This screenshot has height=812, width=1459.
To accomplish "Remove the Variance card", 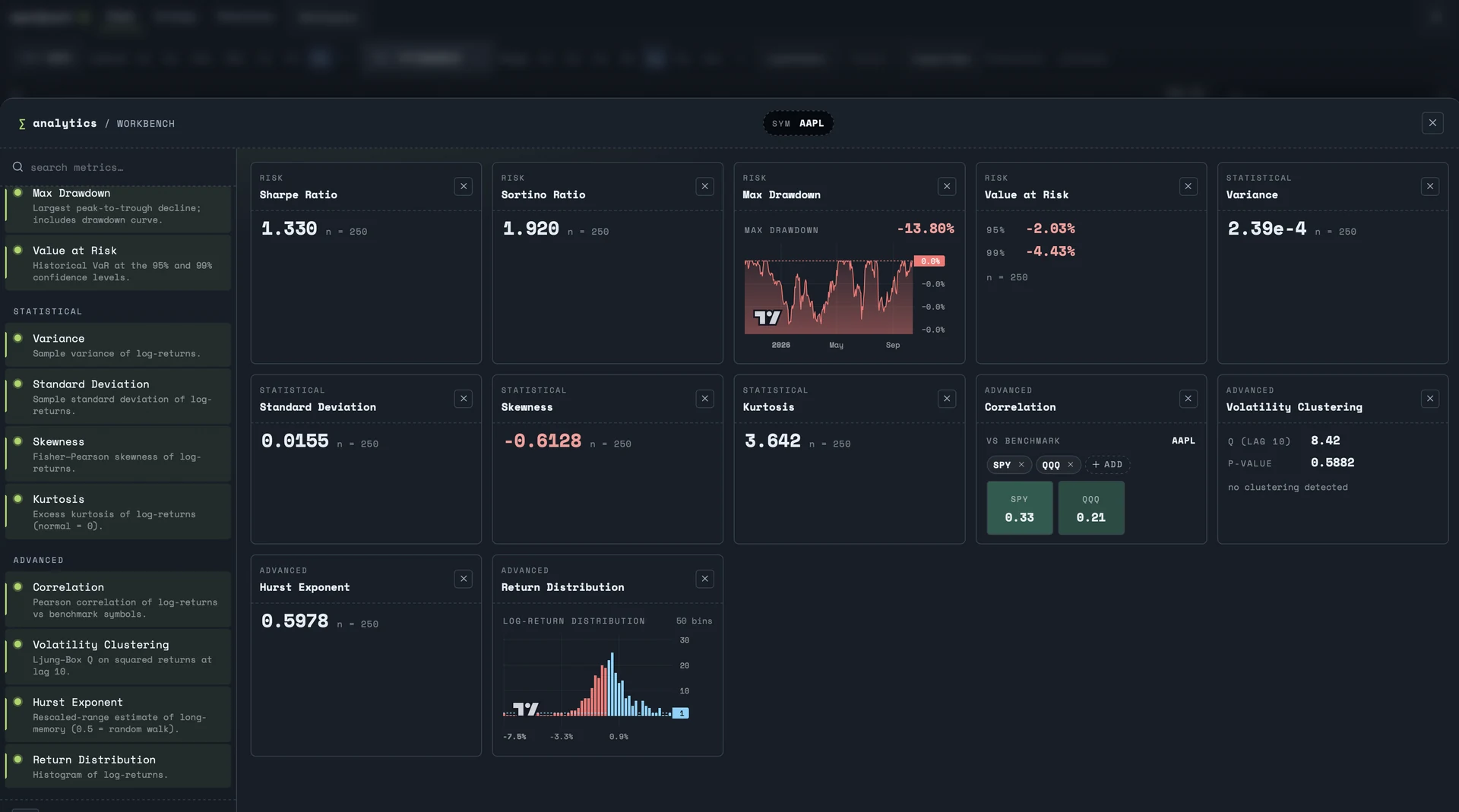I will point(1430,186).
